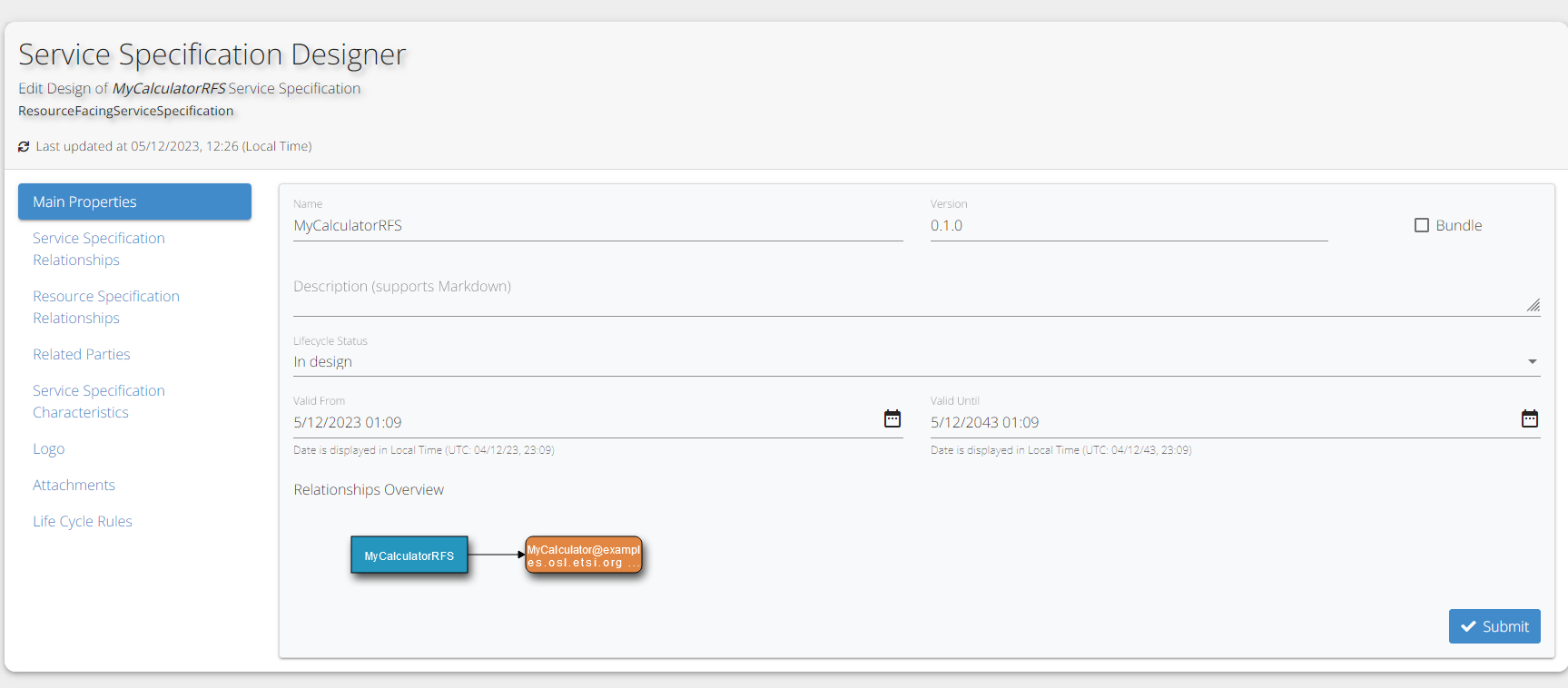This screenshot has width=1568, height=688.
Task: Open the Valid From calendar picker
Action: coord(892,418)
